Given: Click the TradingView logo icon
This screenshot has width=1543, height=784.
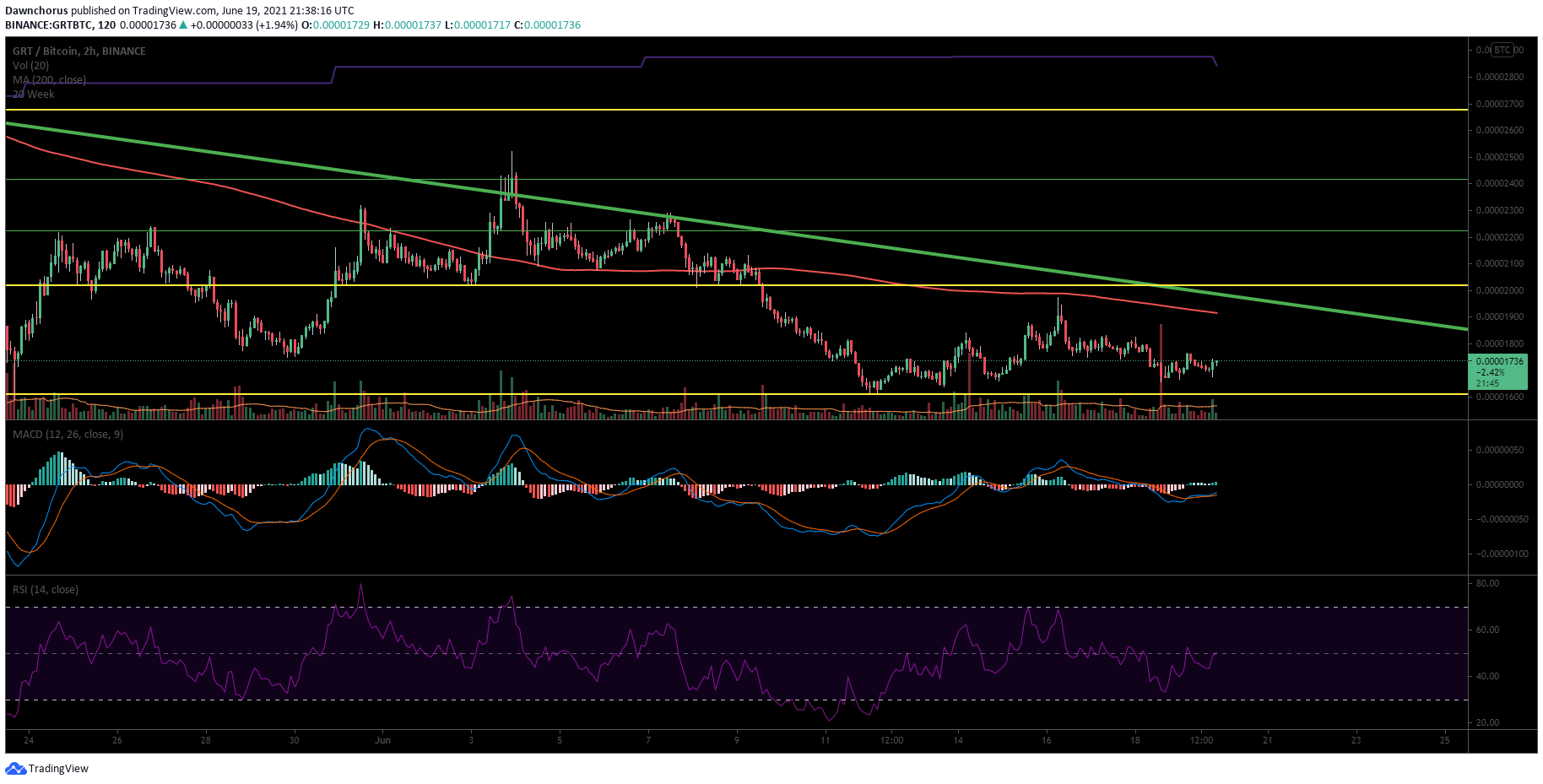Looking at the screenshot, I should click(x=16, y=768).
